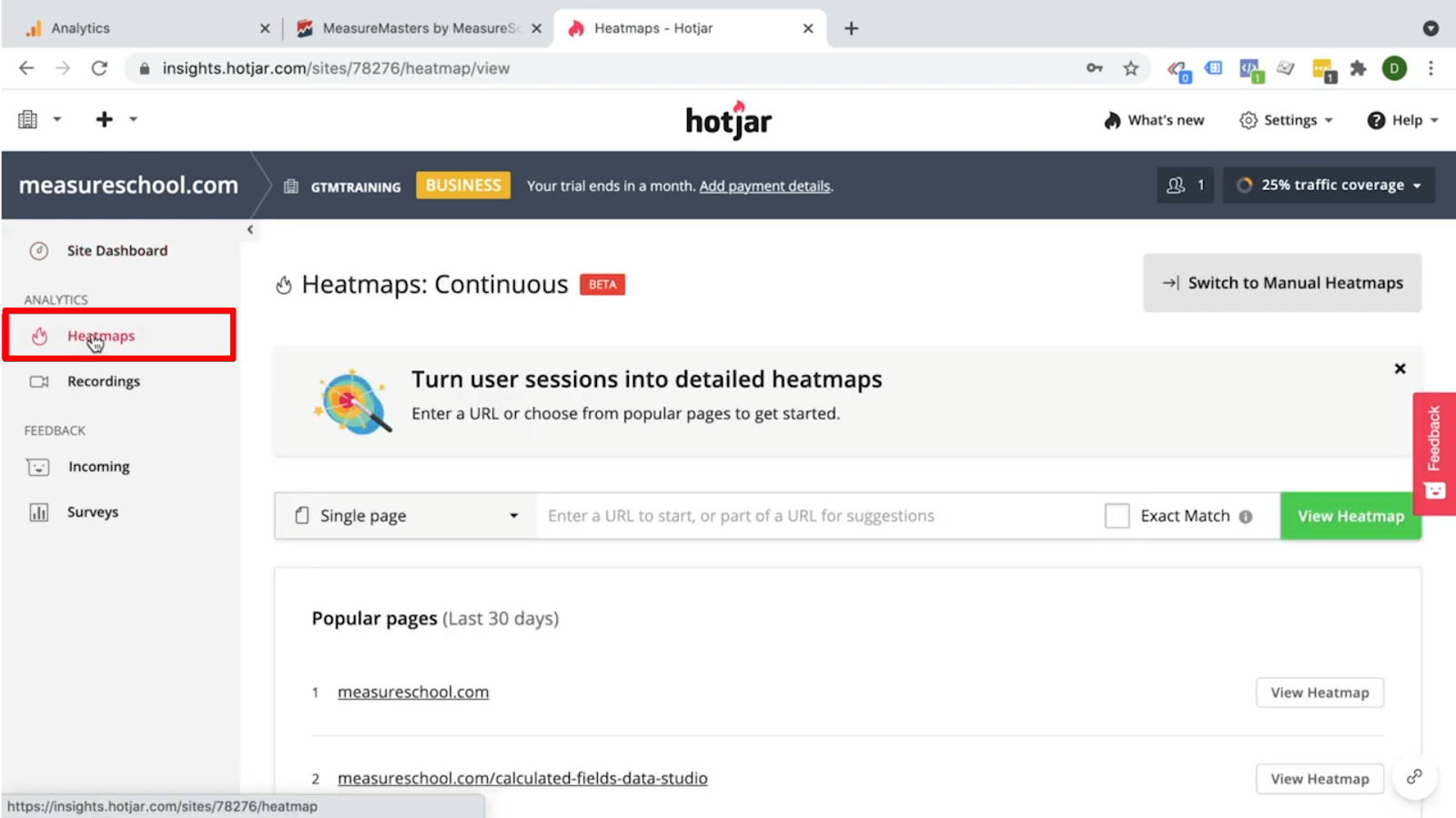View Heatmap for measureschool.com row
This screenshot has height=818, width=1456.
(x=1319, y=692)
